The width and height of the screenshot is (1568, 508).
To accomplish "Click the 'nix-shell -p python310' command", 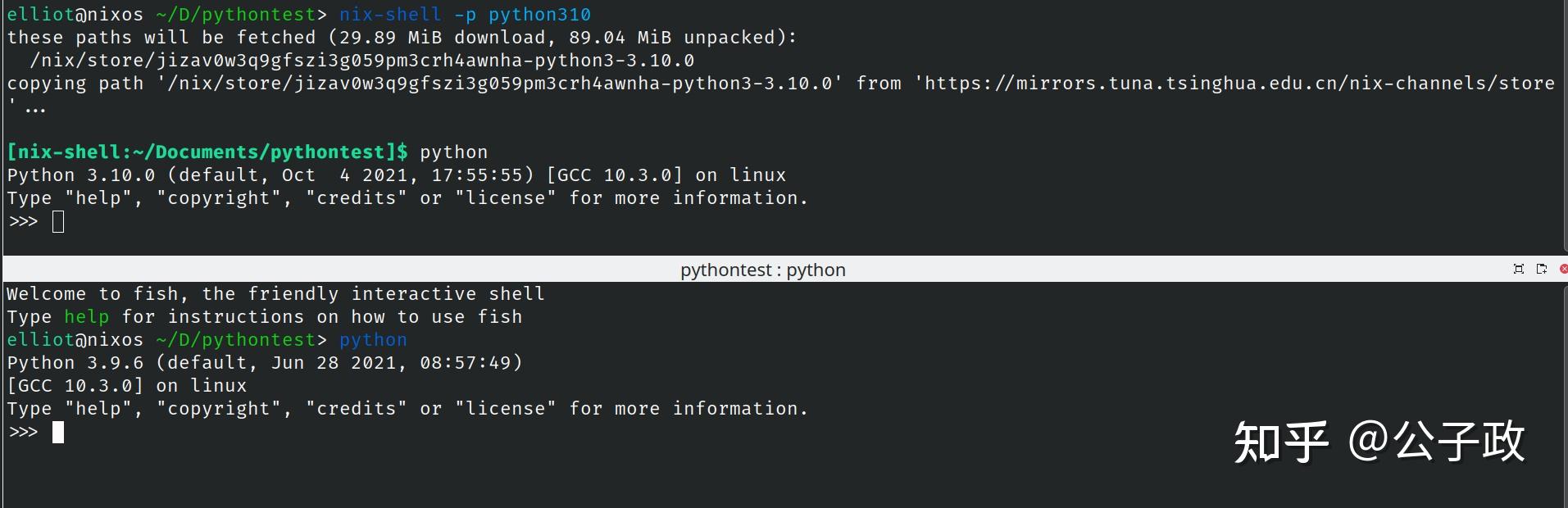I will tap(465, 15).
